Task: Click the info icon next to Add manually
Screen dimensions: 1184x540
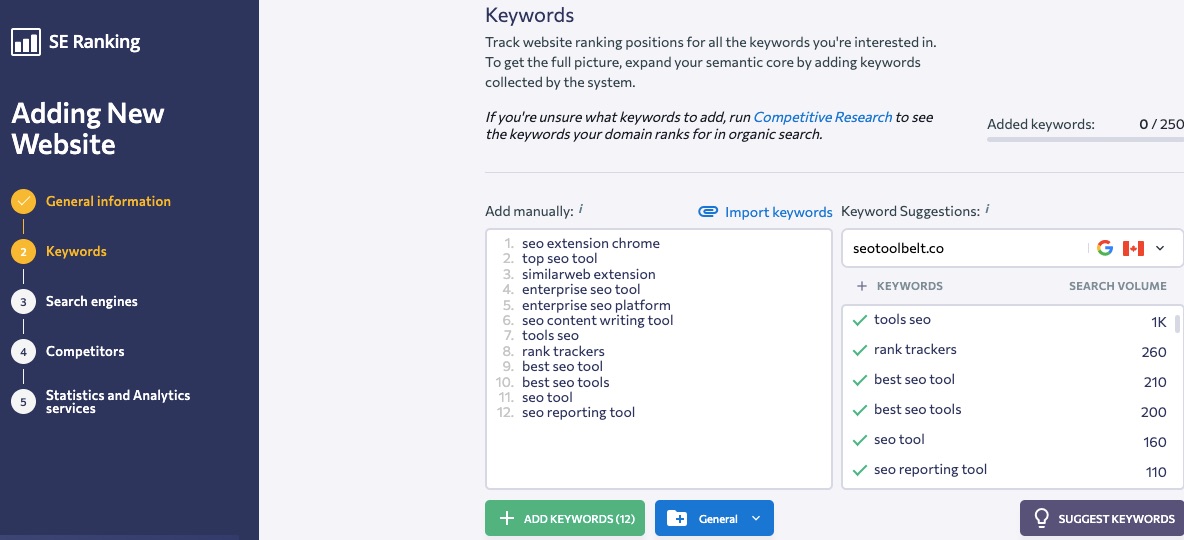Action: point(581,210)
